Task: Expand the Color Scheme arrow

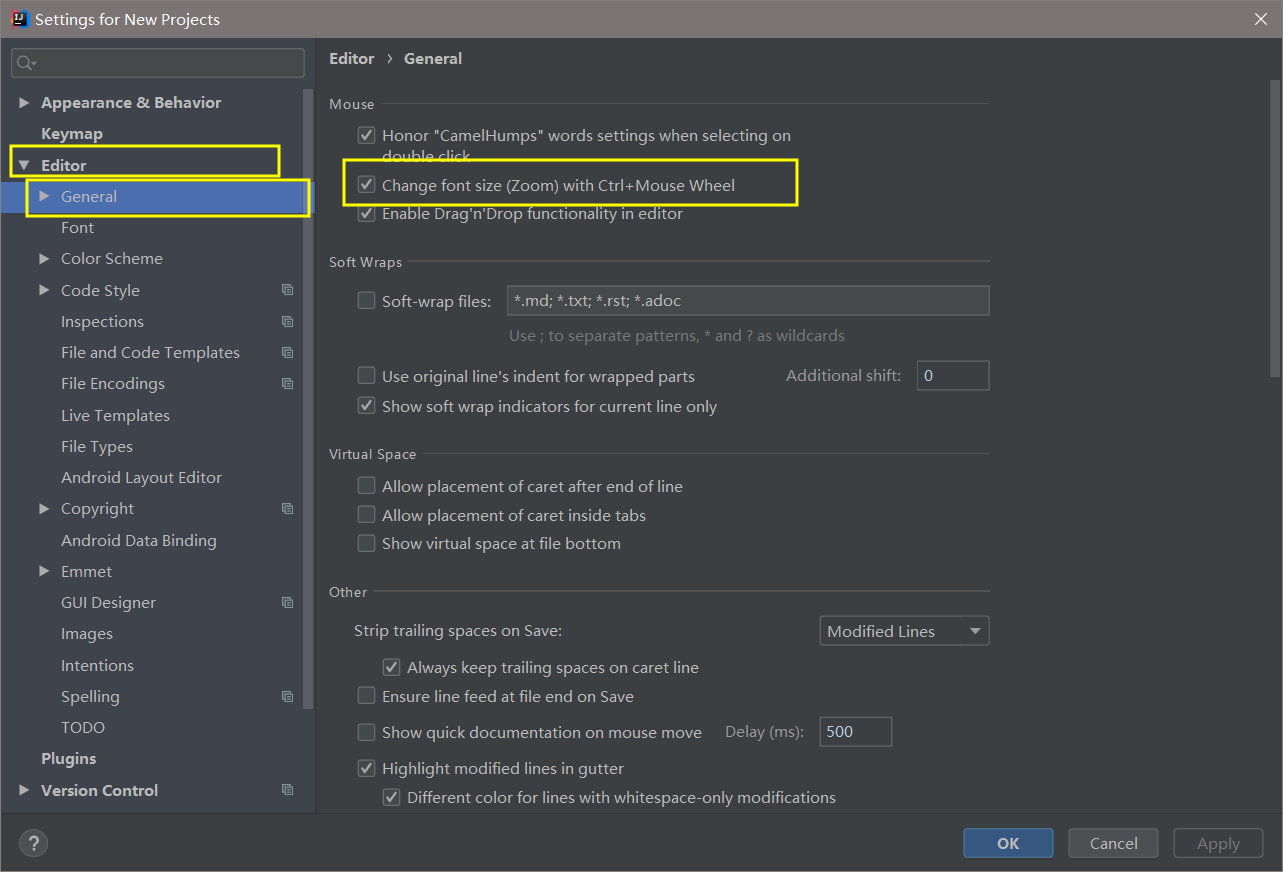Action: point(44,258)
